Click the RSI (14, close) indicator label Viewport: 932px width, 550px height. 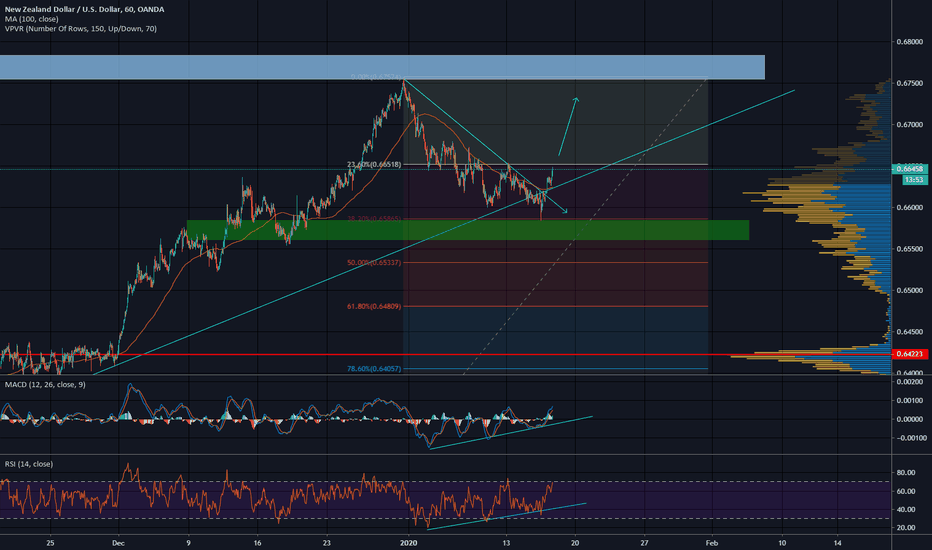(x=28, y=464)
